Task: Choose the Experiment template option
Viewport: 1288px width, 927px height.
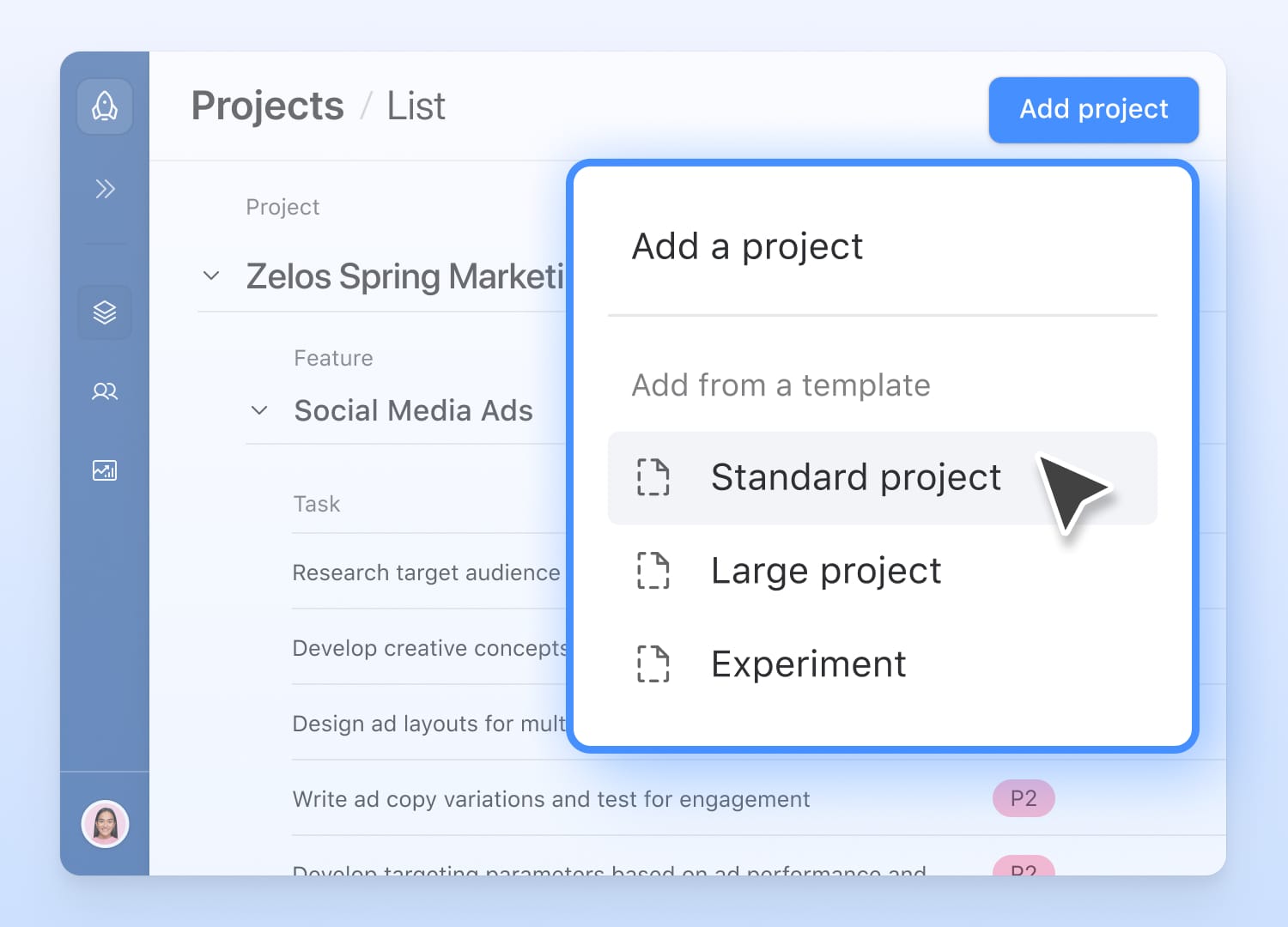Action: pos(808,664)
